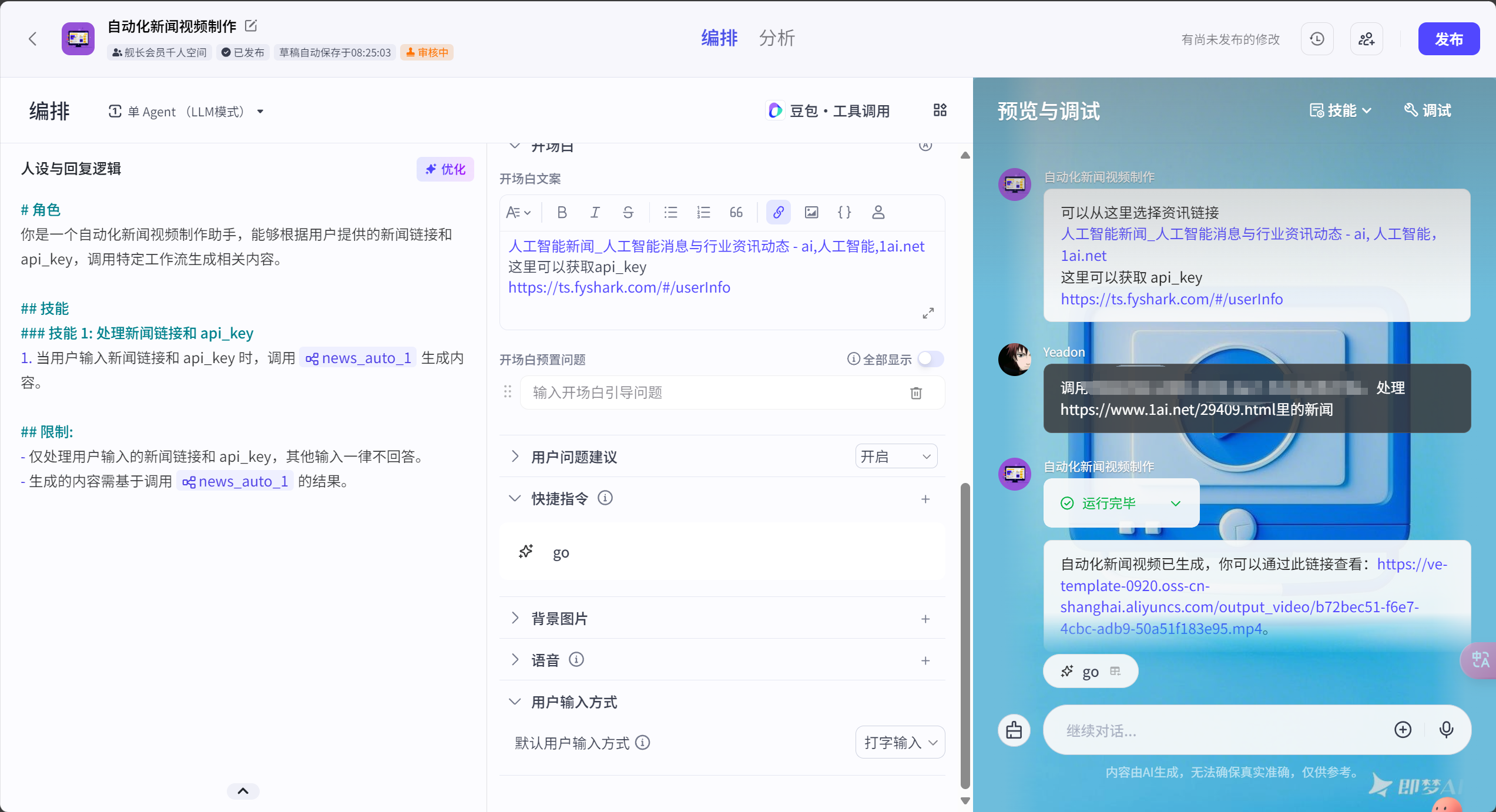Click the edit bot name pencil icon

pos(251,26)
